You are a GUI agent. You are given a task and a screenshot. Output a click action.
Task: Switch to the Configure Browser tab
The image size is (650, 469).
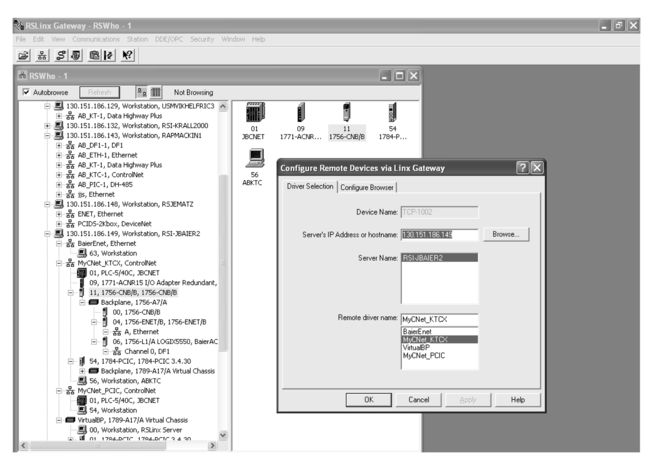[367, 187]
